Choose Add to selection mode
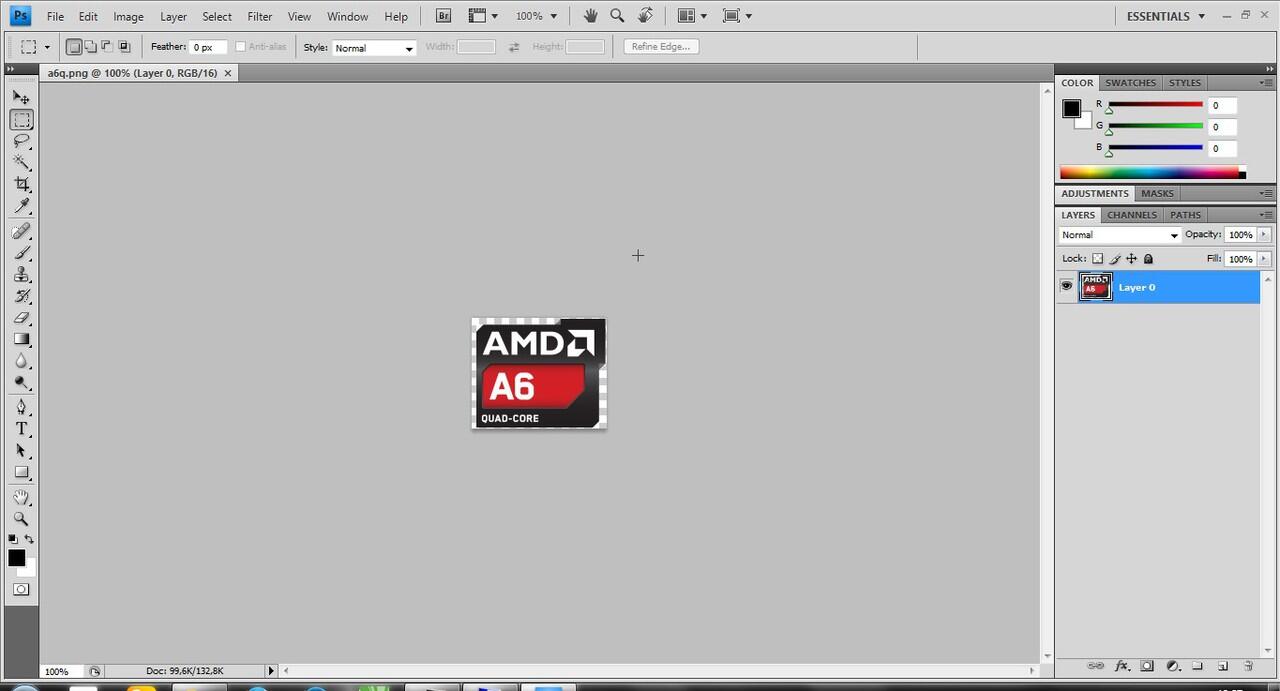 pos(90,47)
